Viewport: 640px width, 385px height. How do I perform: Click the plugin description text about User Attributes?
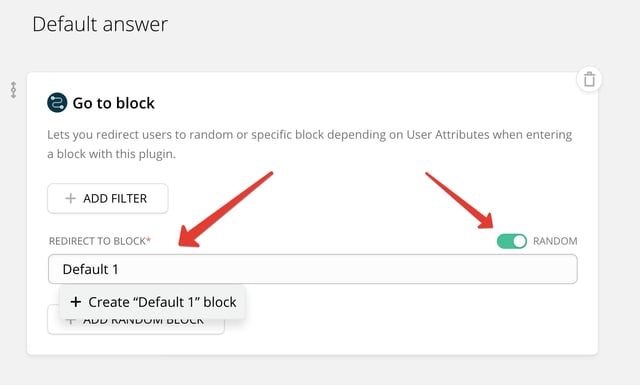point(309,144)
